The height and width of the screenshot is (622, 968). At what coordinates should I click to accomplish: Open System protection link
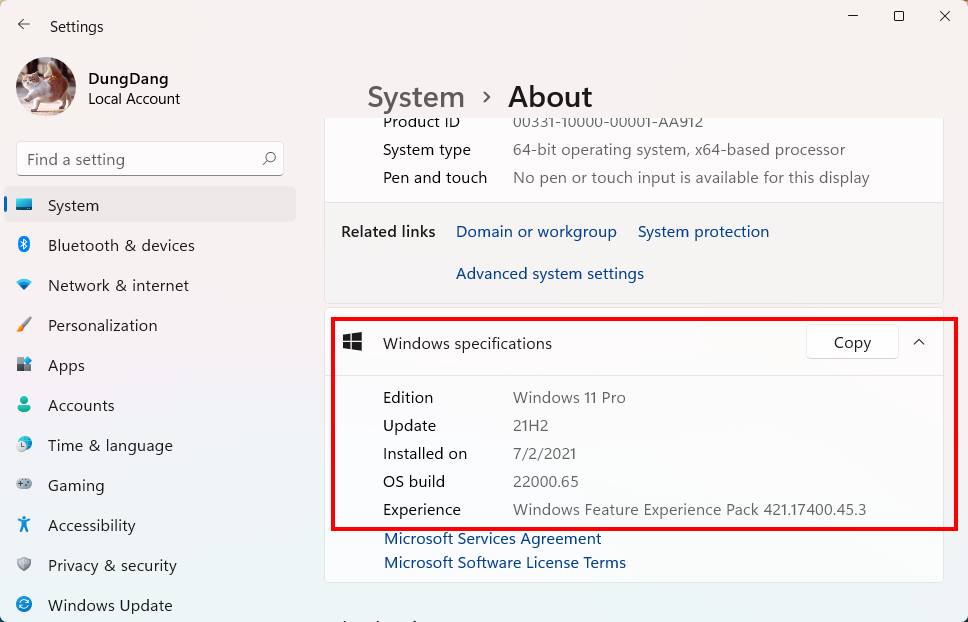click(703, 231)
